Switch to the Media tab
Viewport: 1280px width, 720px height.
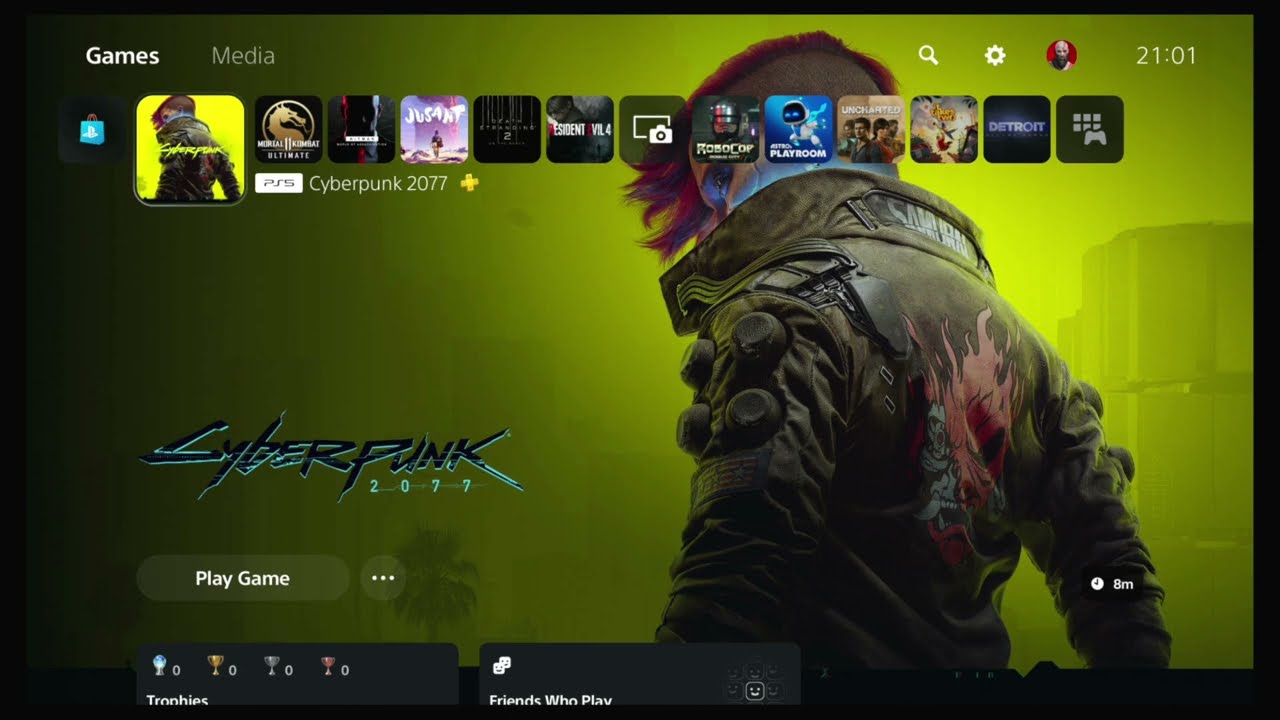[243, 56]
